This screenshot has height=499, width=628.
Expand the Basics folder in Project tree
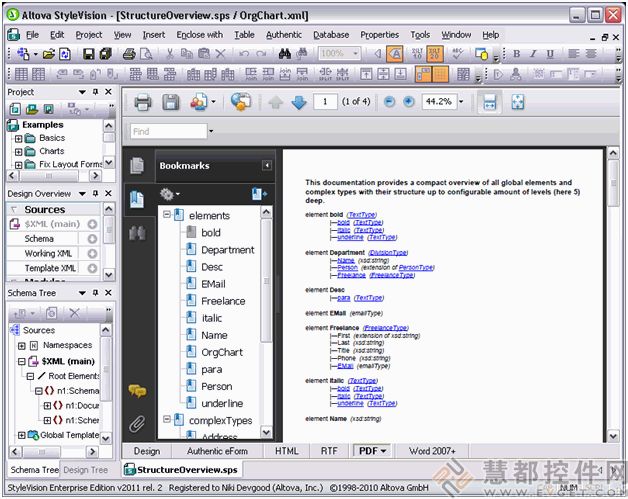pyautogui.click(x=18, y=138)
